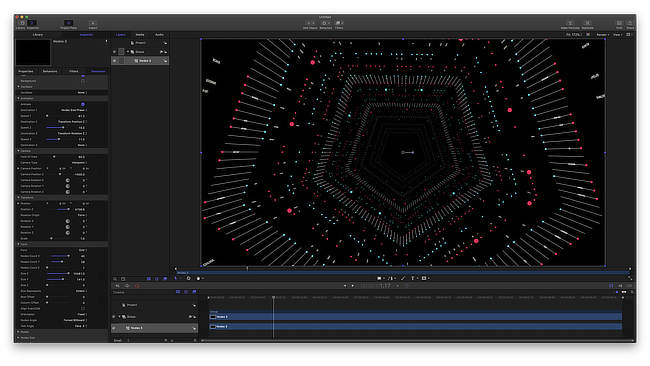This screenshot has width=650, height=366.
Task: Open the Render dropdown above canvas
Action: 602,35
